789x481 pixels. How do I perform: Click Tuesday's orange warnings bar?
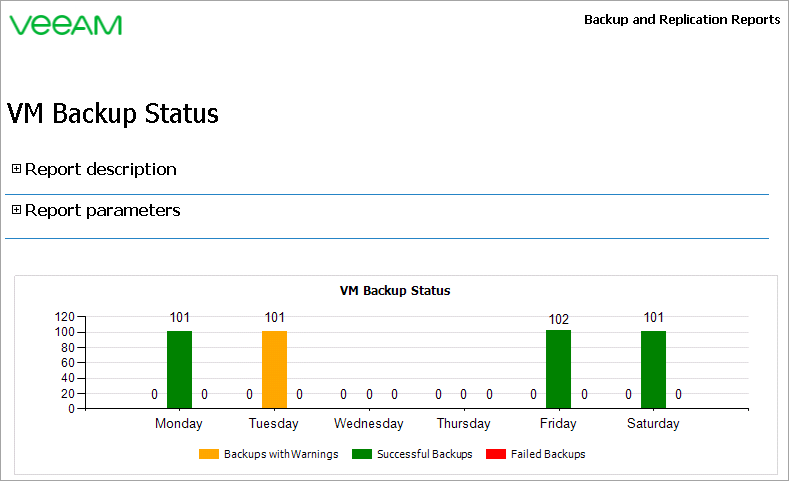tap(274, 369)
